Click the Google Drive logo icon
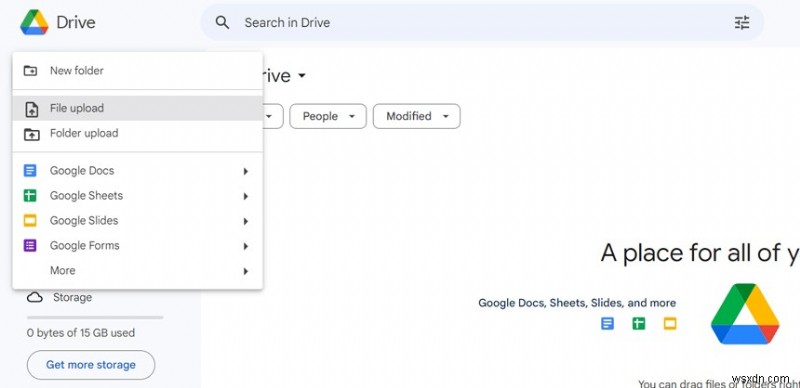The image size is (800, 388). [34, 22]
